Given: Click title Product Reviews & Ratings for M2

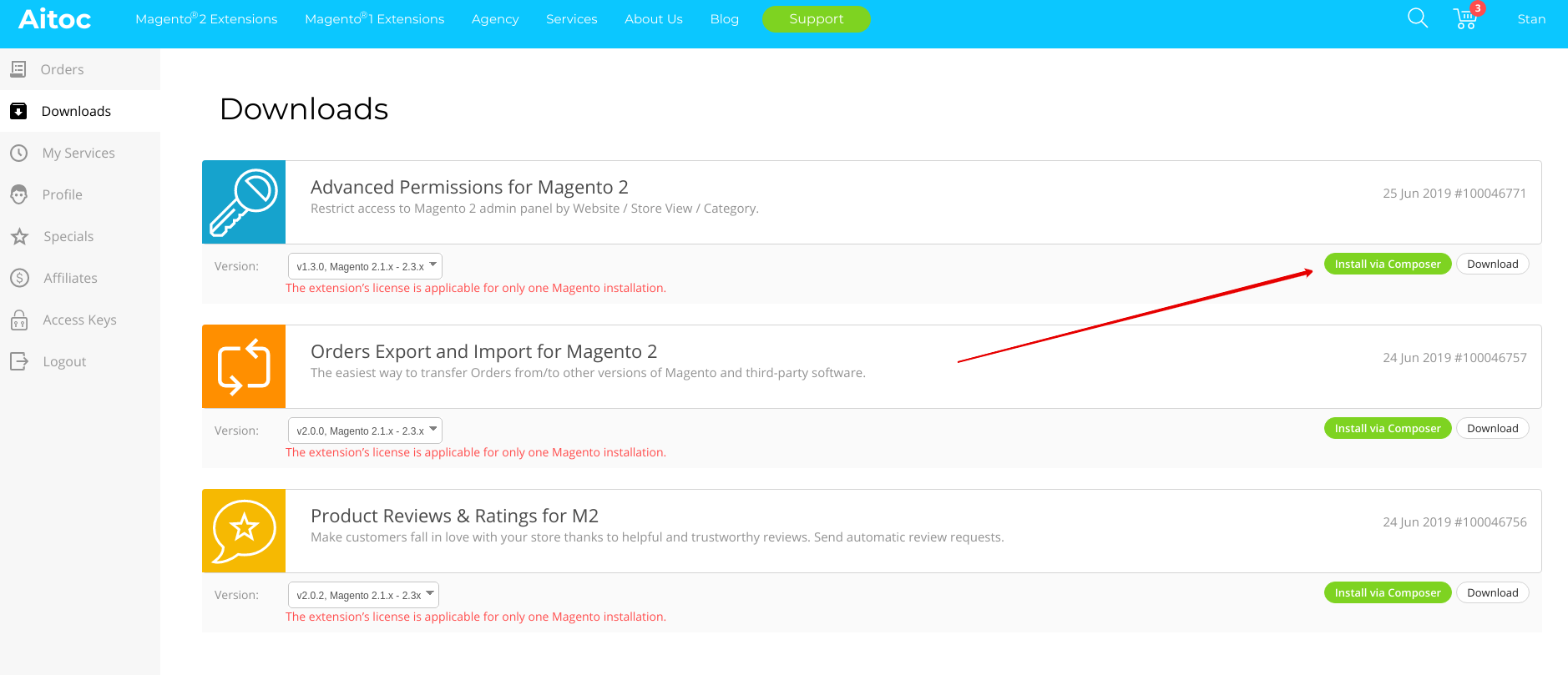Looking at the screenshot, I should [454, 516].
